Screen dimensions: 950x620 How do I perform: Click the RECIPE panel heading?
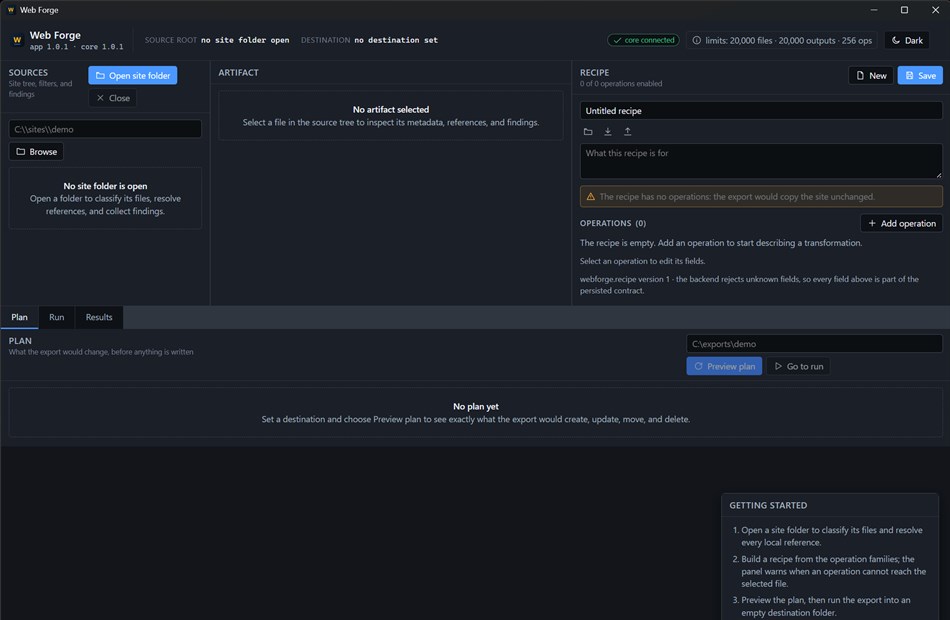(594, 72)
